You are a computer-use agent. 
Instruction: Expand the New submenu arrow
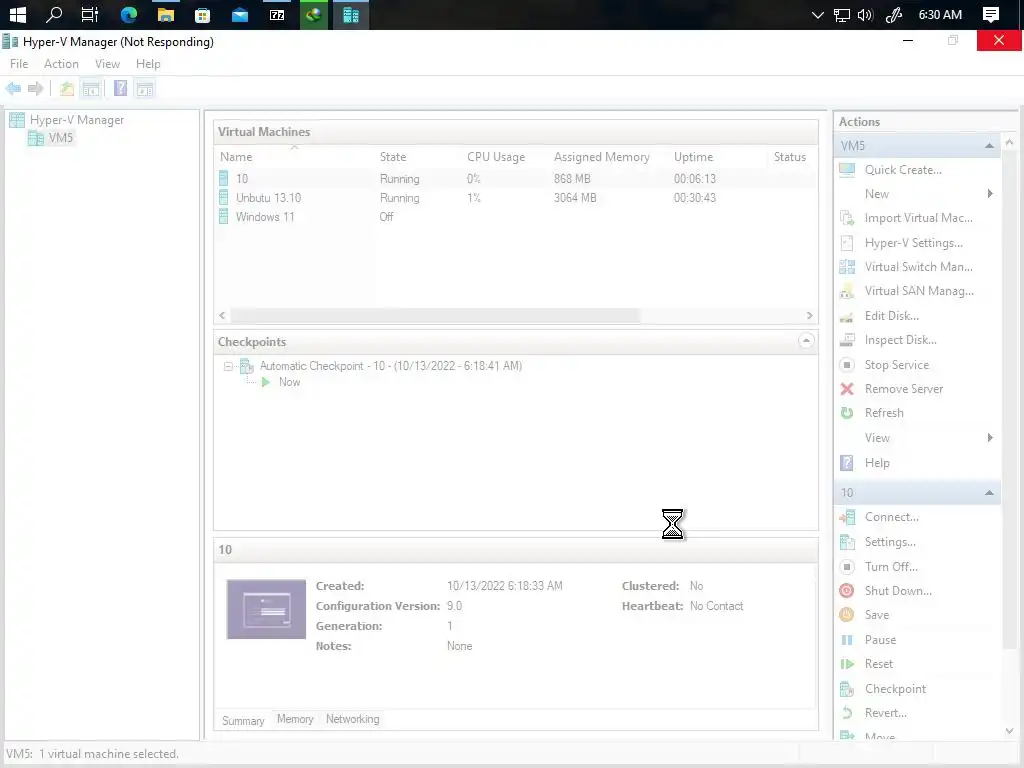point(990,194)
